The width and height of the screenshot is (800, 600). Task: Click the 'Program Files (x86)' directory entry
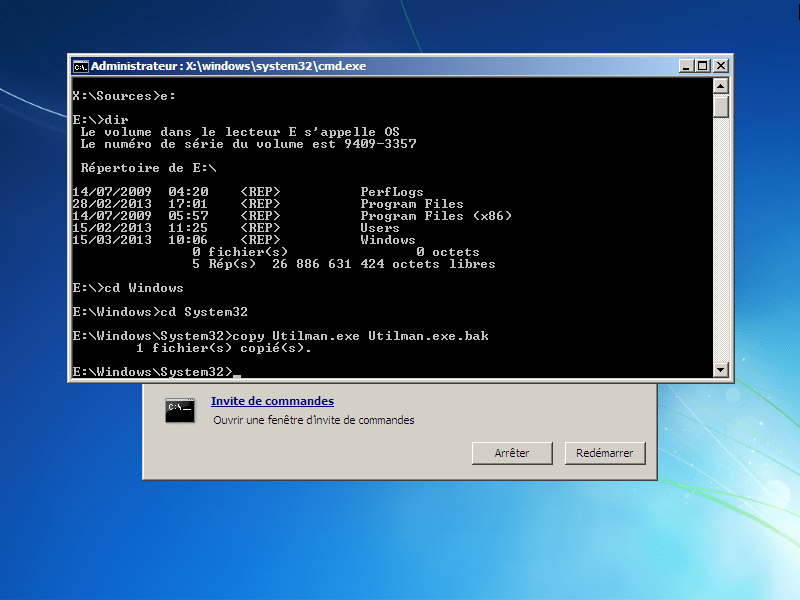[x=436, y=216]
